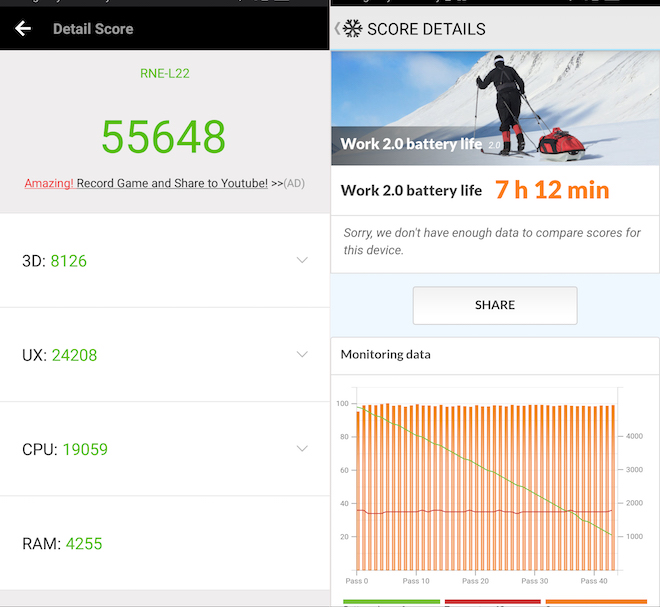The width and height of the screenshot is (660, 607).
Task: Tap the Monitoring data heading
Action: 385,354
